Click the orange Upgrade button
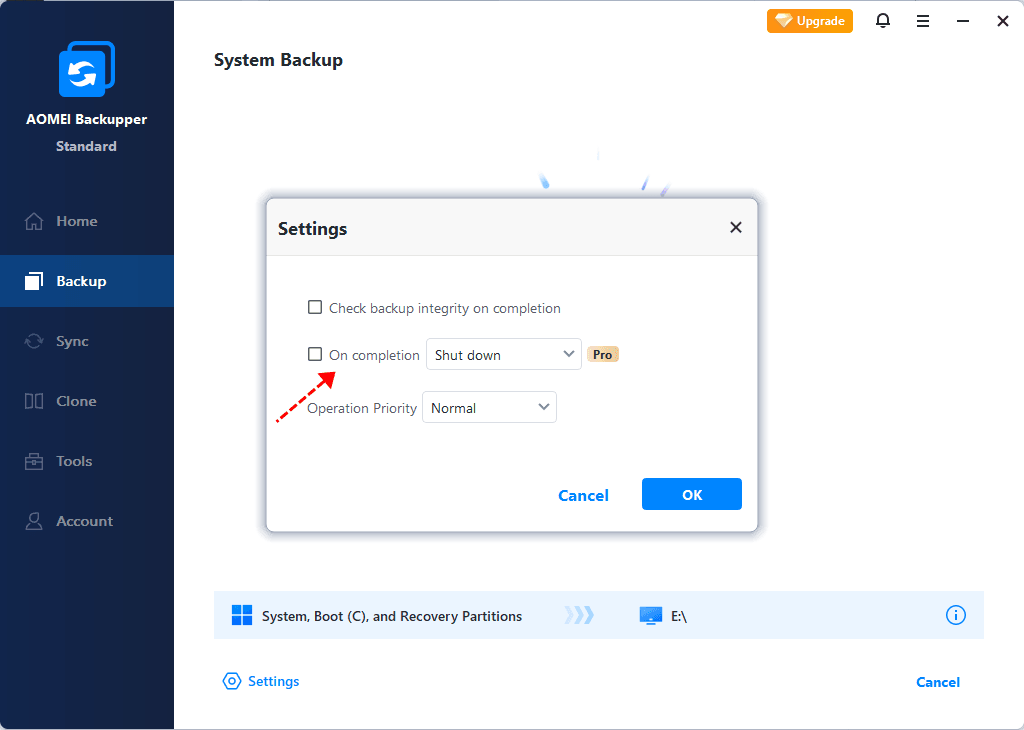1024x730 pixels. (810, 21)
